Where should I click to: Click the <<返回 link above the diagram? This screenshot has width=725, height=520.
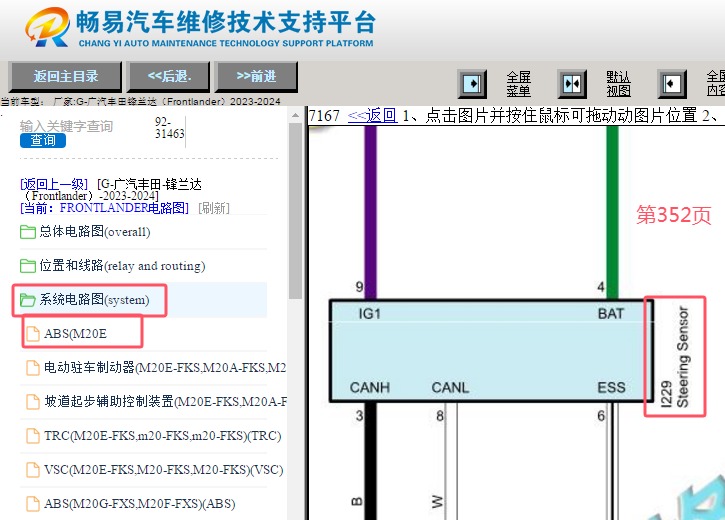[373, 116]
